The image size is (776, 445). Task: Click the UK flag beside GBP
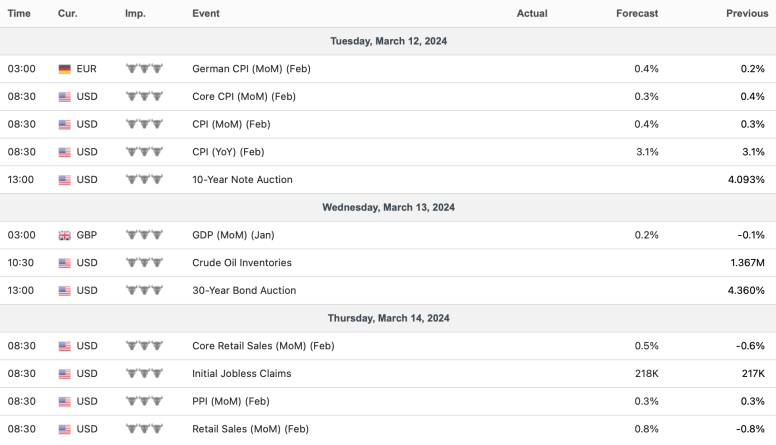65,235
